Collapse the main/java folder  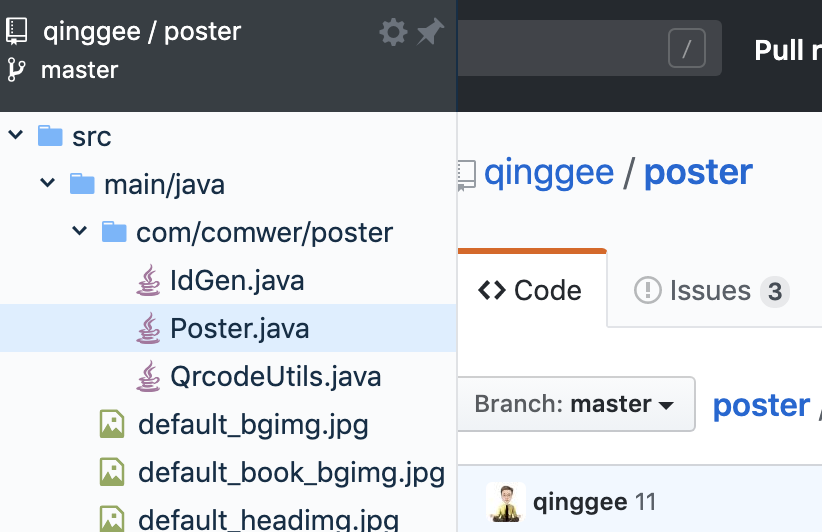click(48, 184)
